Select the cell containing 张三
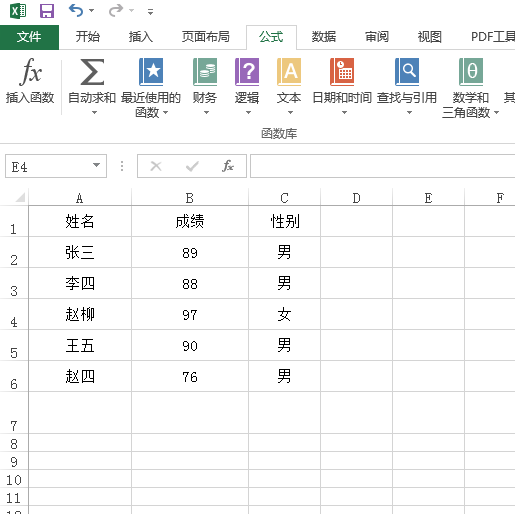515x514 pixels. click(x=80, y=252)
